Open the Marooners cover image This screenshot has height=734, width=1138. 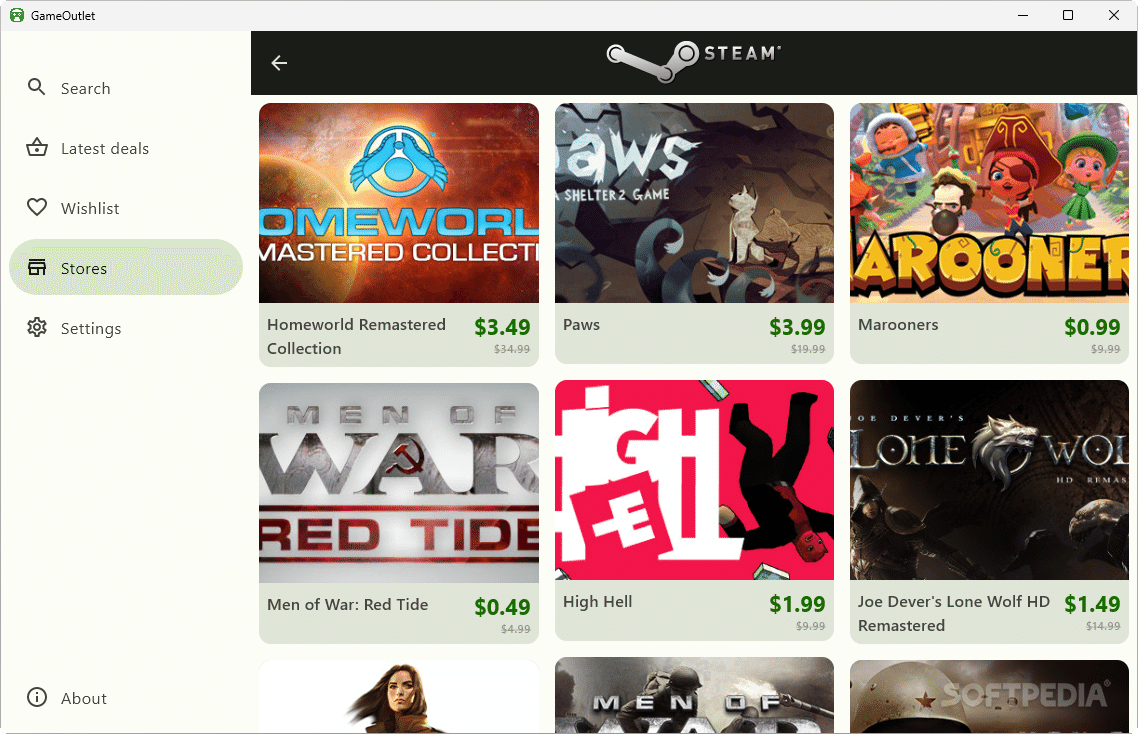pyautogui.click(x=989, y=203)
